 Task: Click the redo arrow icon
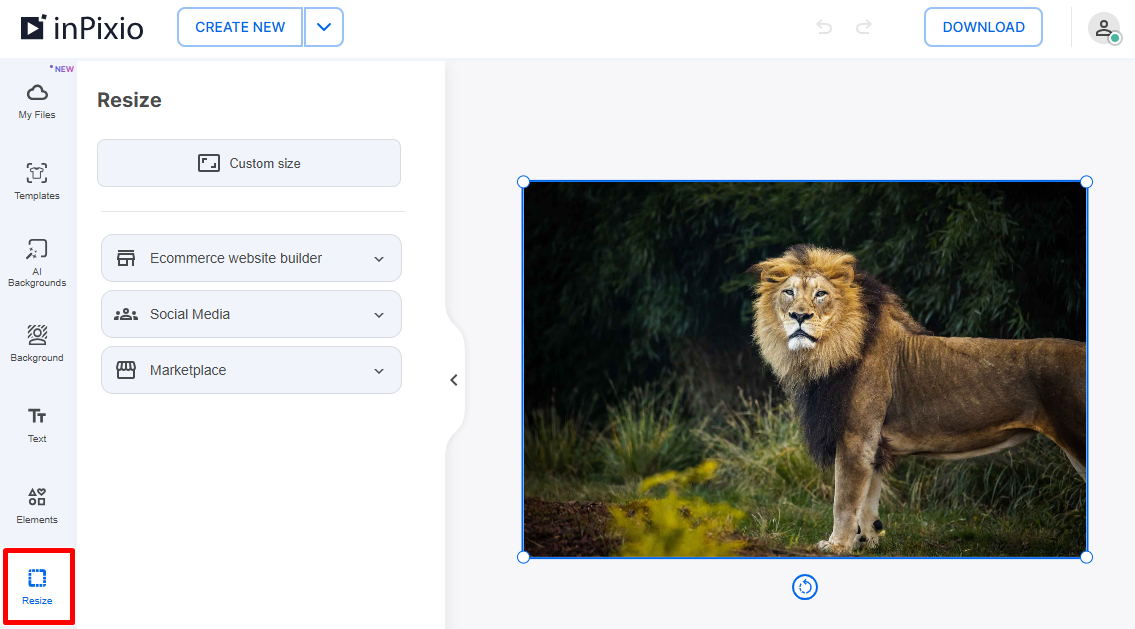864,28
